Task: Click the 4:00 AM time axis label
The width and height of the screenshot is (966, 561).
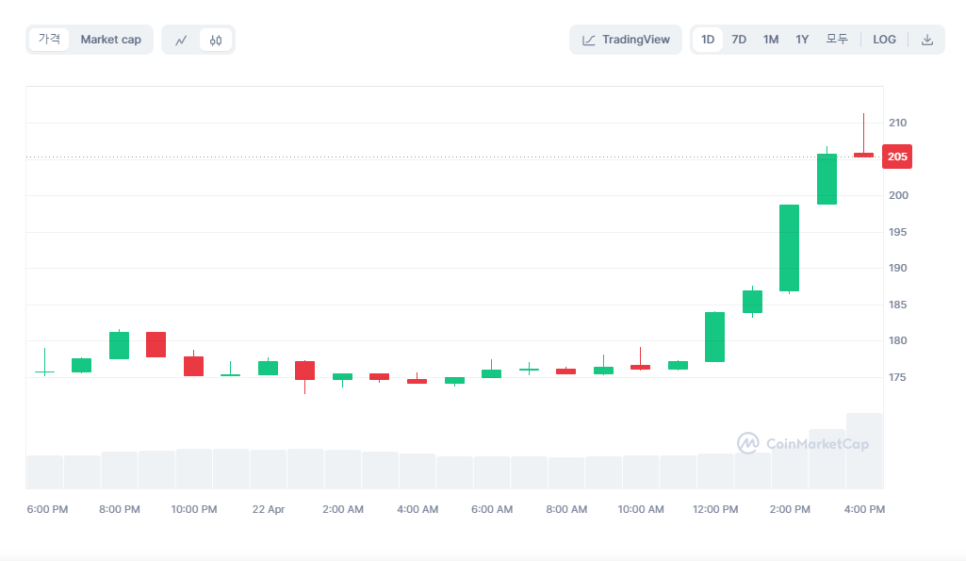Action: [418, 509]
